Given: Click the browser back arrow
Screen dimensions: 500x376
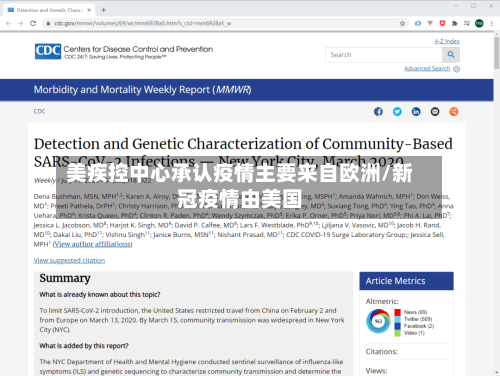Looking at the screenshot, I should coord(8,23).
